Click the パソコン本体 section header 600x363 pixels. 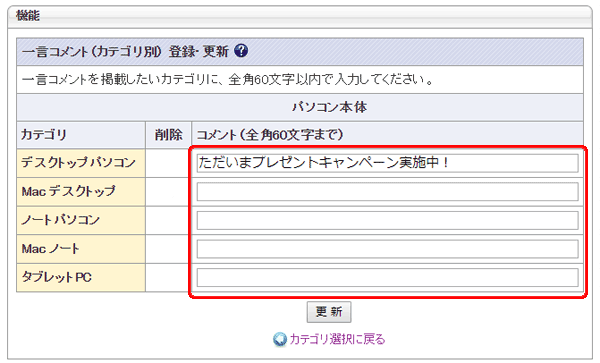[329, 107]
